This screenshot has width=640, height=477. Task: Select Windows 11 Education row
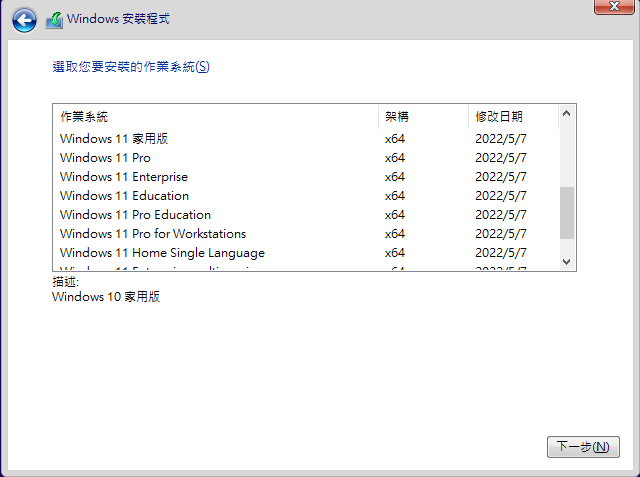(306, 196)
